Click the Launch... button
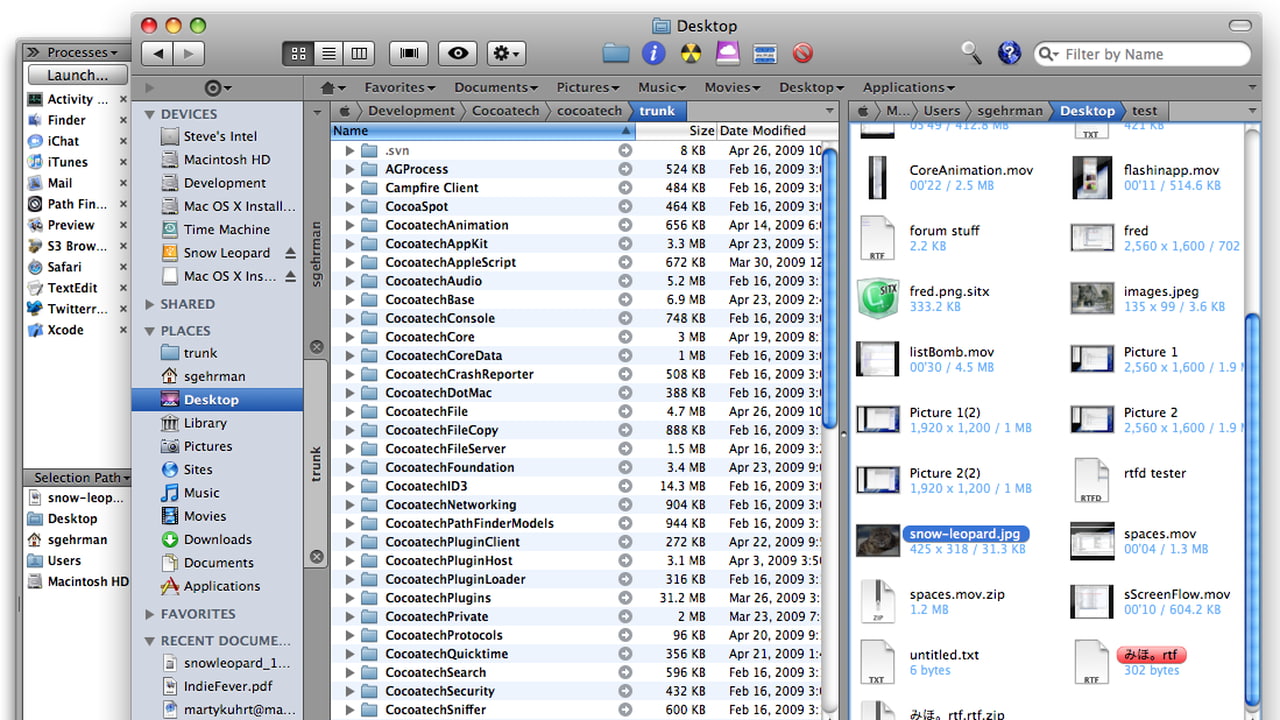1280x720 pixels. pos(77,75)
